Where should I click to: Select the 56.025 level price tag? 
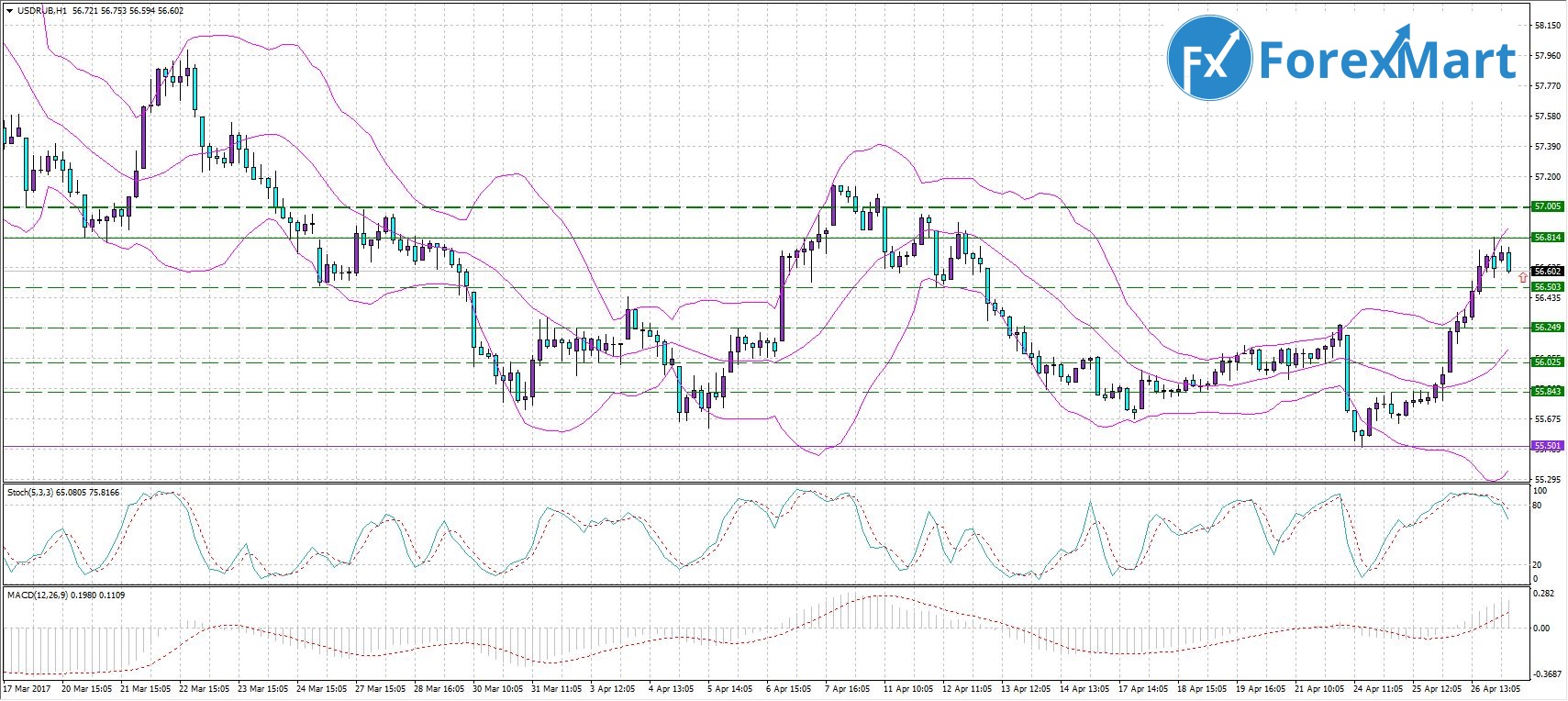coord(1548,362)
